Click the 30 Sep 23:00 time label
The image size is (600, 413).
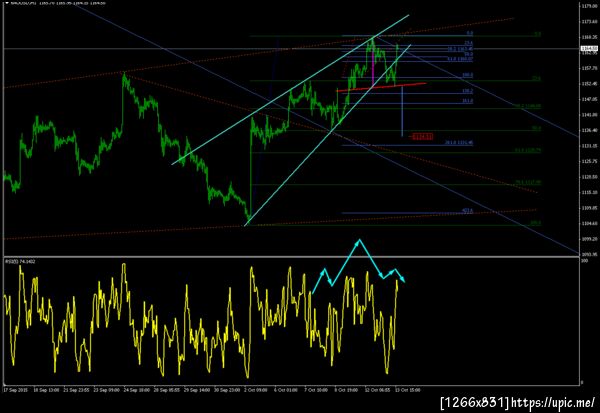(227, 390)
